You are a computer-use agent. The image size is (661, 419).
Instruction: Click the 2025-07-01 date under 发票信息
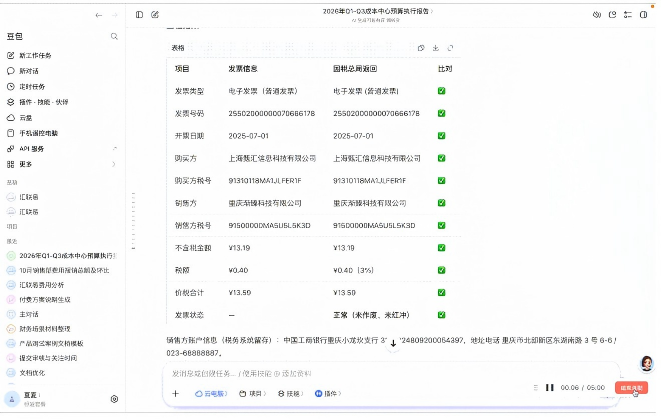(248, 136)
